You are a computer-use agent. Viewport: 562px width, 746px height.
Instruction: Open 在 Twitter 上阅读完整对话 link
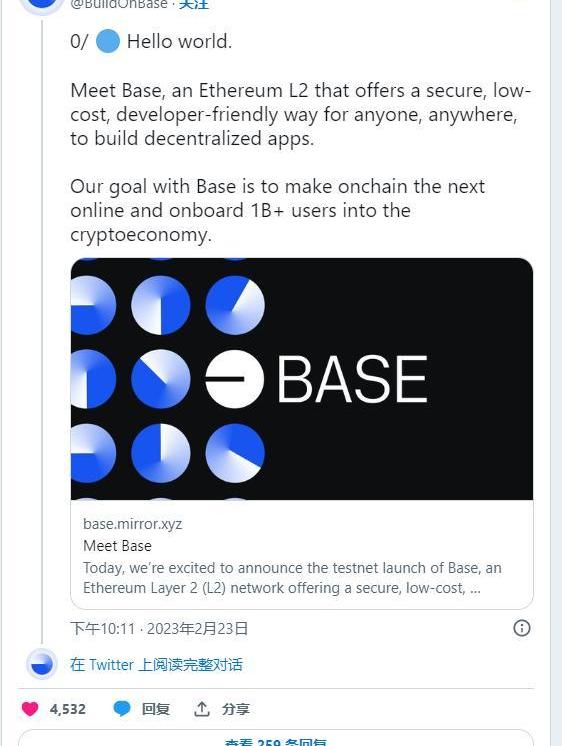click(x=156, y=664)
